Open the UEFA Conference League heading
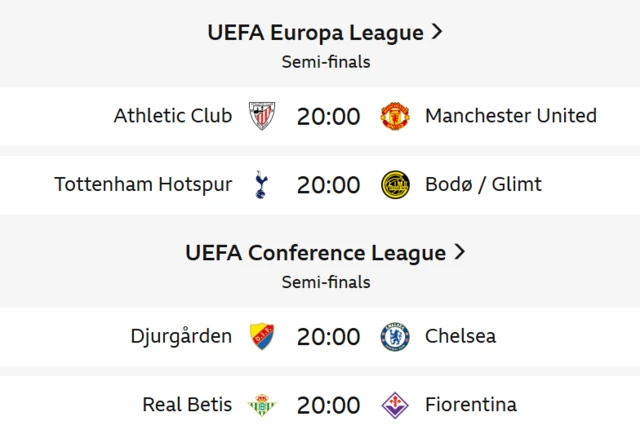 [x=316, y=253]
